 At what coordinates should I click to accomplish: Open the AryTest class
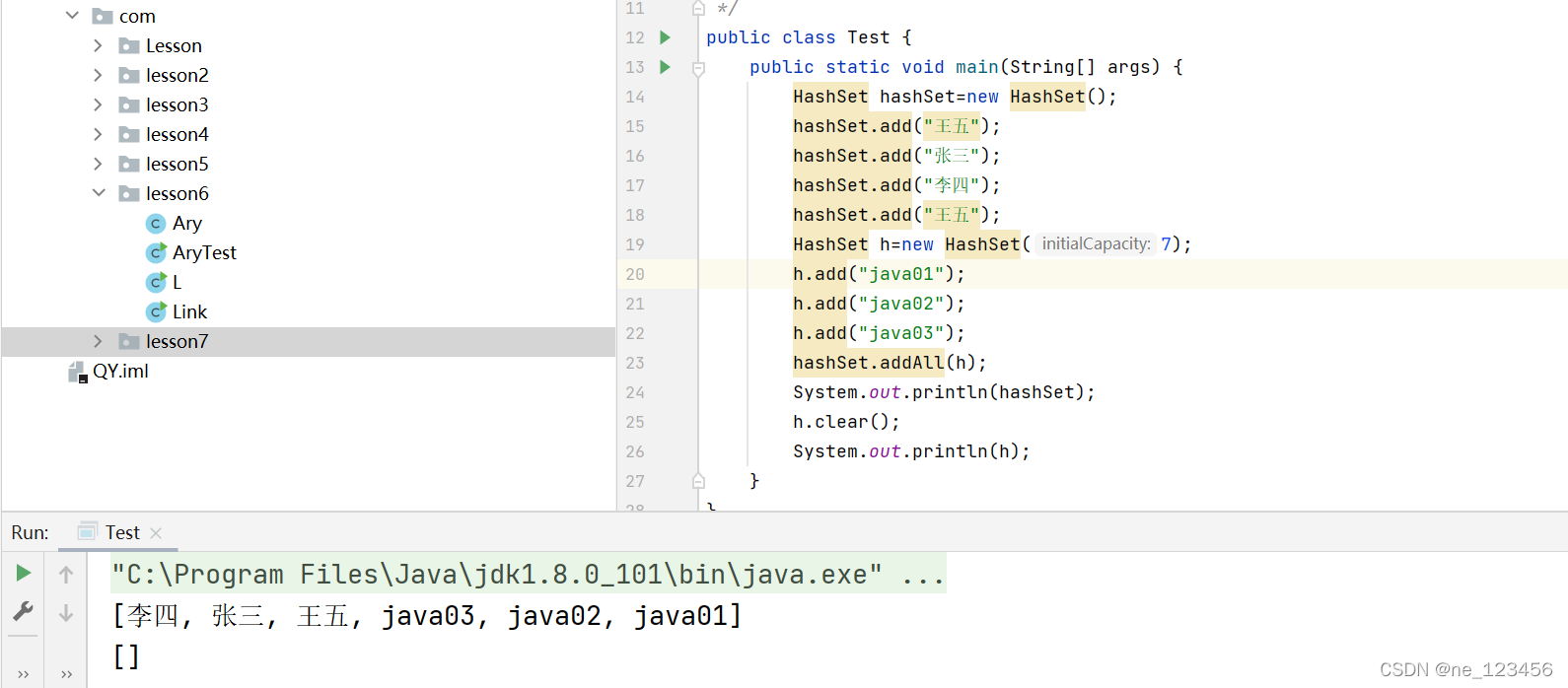204,253
